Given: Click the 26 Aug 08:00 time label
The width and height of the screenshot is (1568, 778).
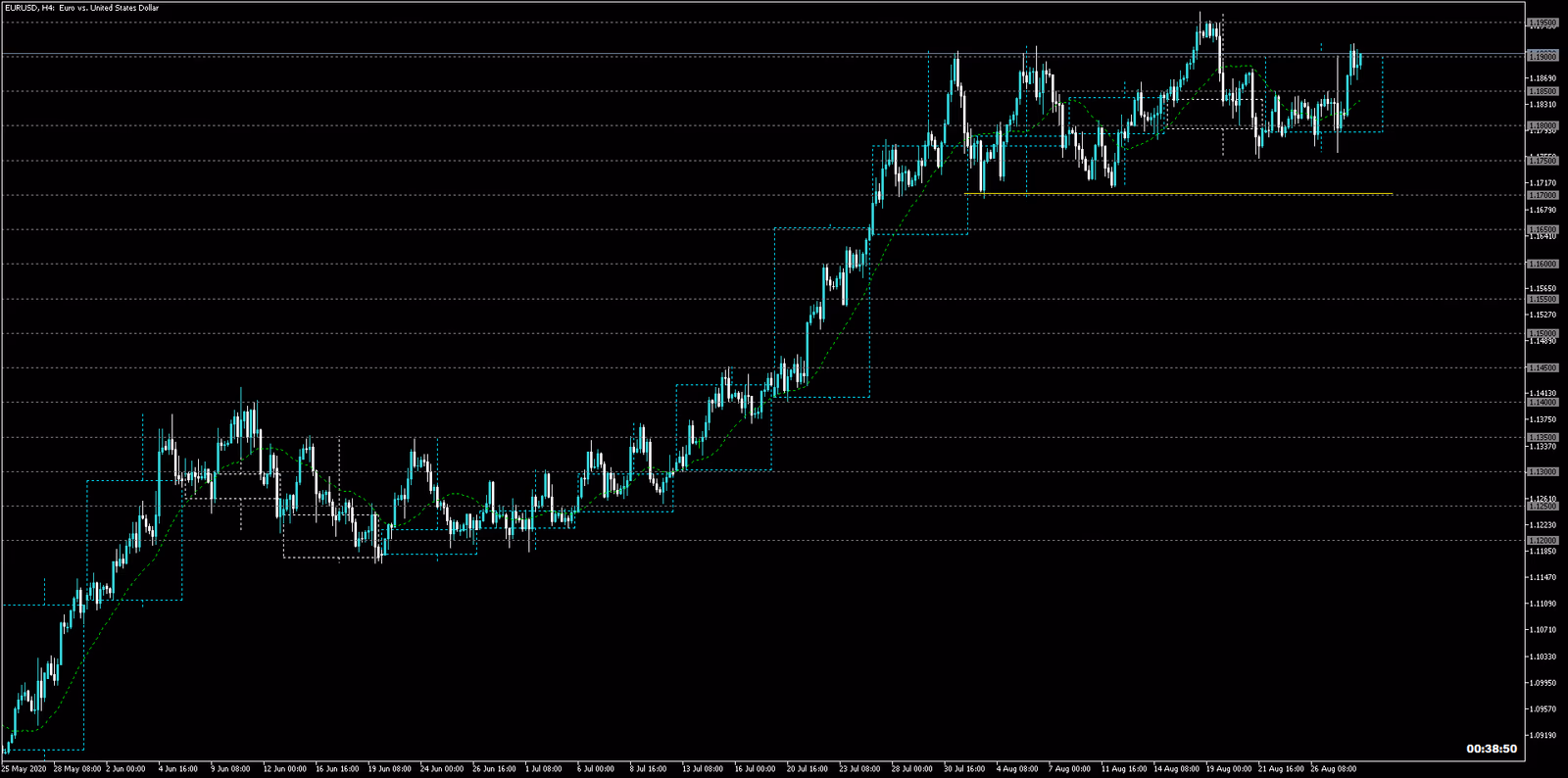Looking at the screenshot, I should point(1333,769).
